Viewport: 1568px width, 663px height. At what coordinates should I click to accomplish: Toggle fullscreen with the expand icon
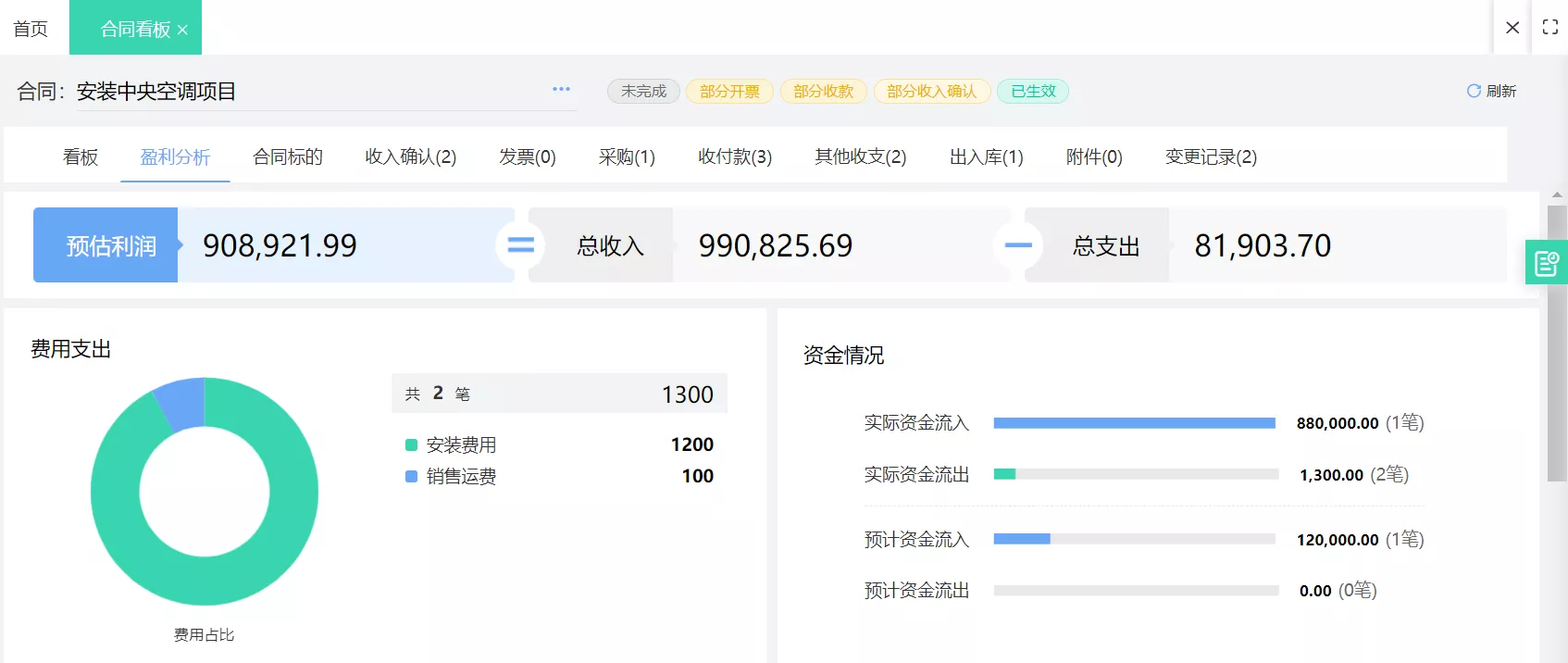point(1550,28)
